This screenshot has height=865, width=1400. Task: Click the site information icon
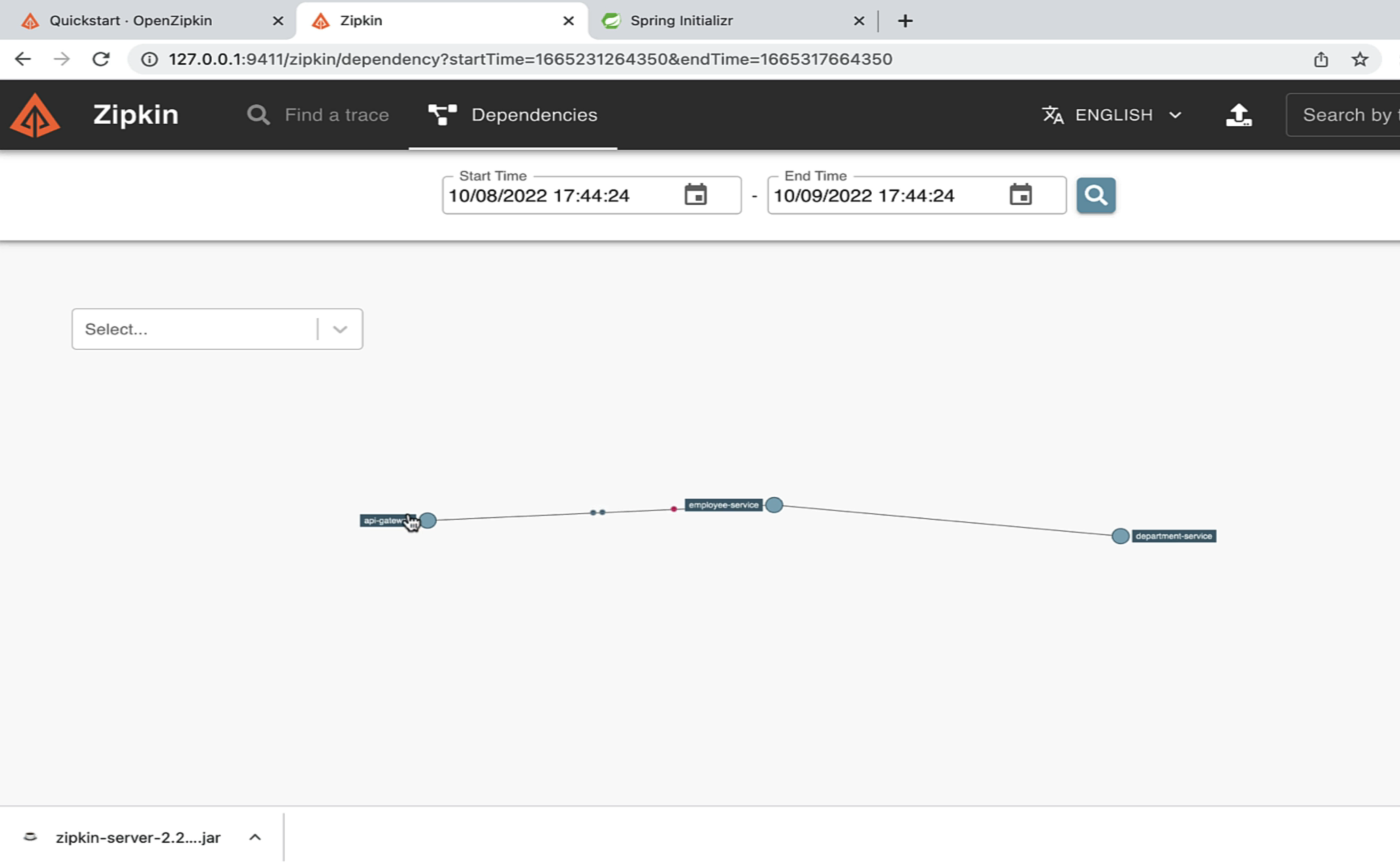[149, 59]
